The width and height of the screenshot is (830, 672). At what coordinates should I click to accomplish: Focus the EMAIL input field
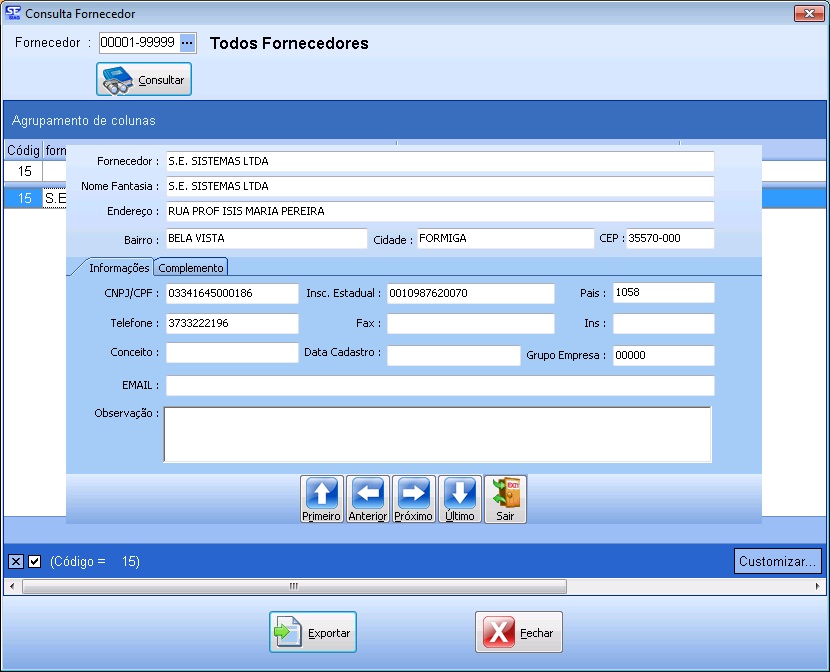440,386
